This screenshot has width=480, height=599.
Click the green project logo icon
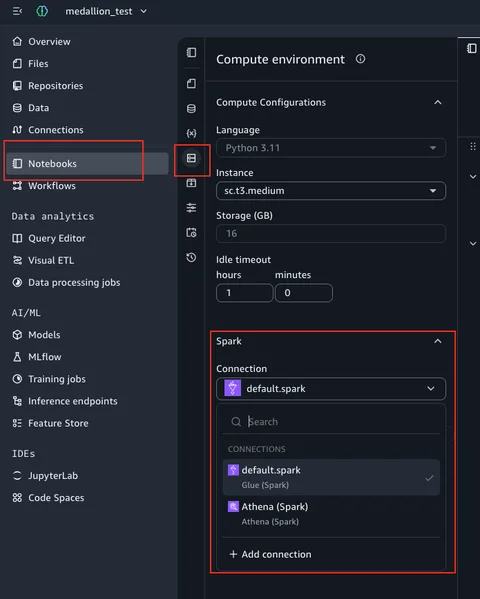coord(42,11)
